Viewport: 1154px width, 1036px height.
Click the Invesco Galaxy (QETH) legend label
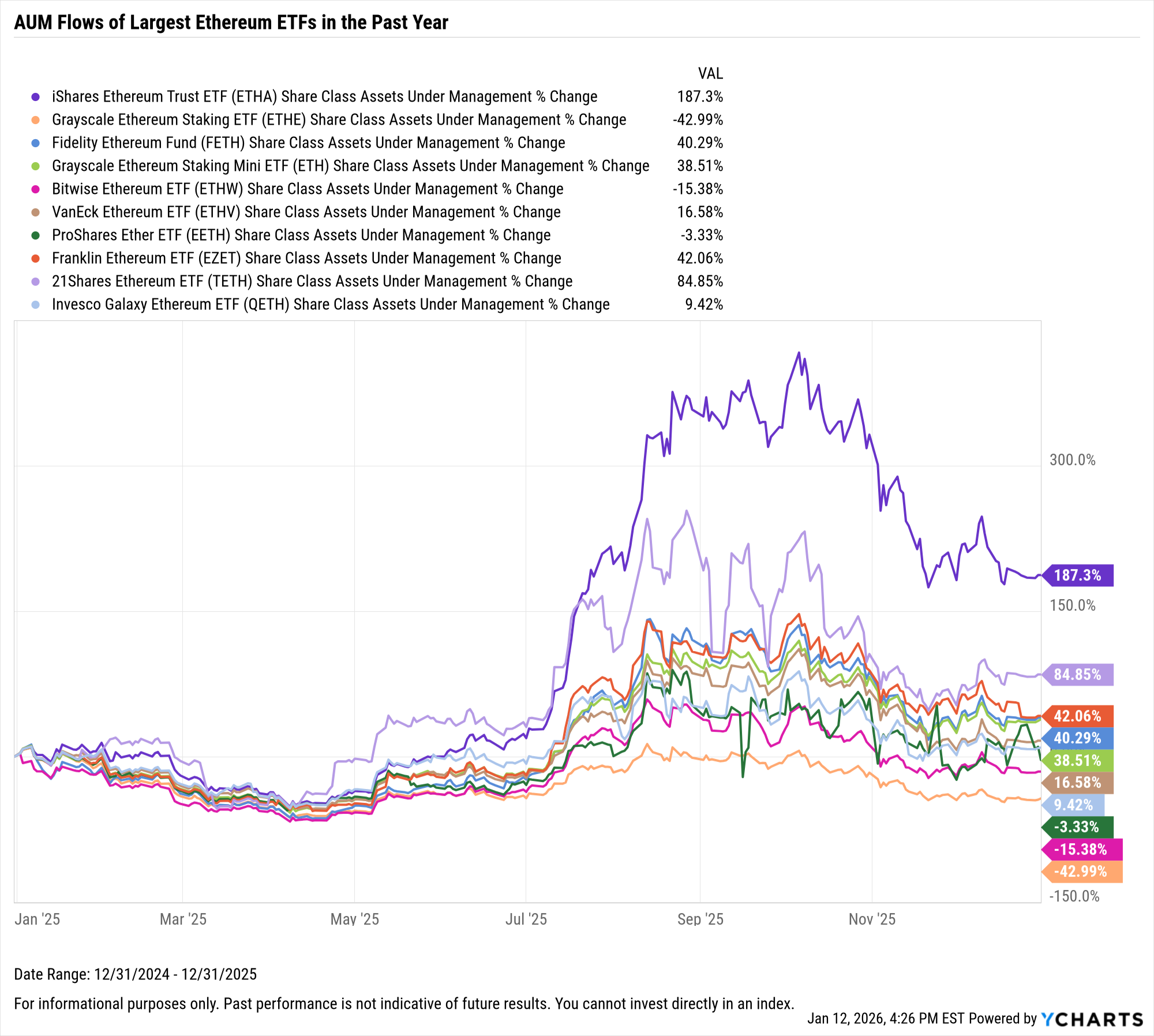[x=331, y=305]
